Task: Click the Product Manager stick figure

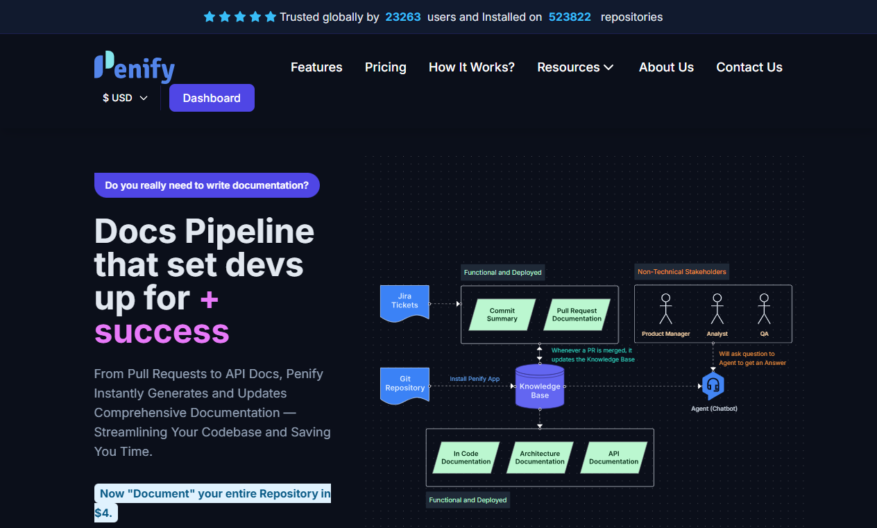Action: pos(665,309)
